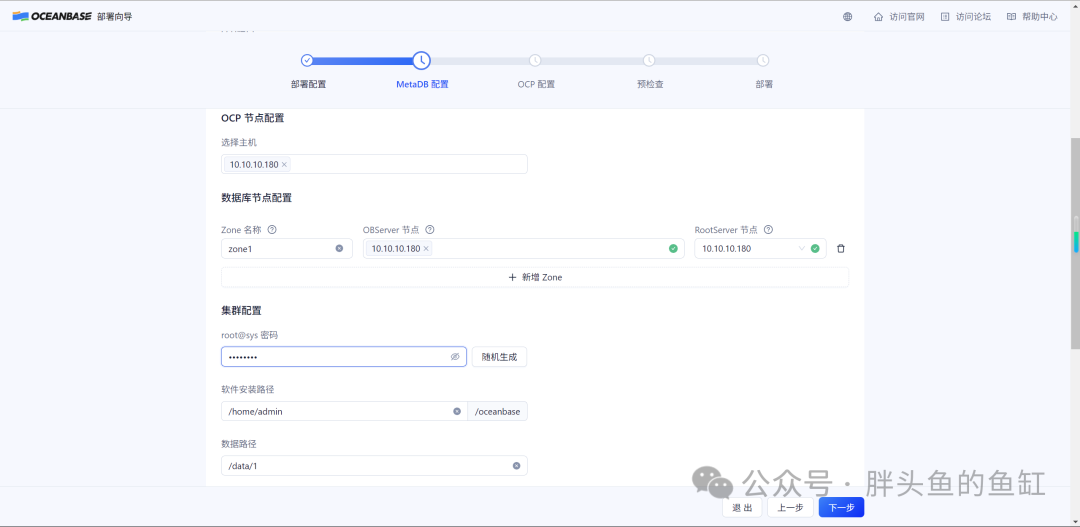The height and width of the screenshot is (527, 1080).
Task: Show help for OBServer 节点
Action: (430, 229)
